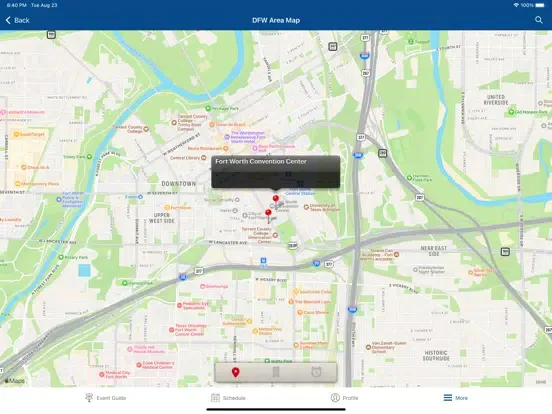Tap the Pediatric Eye Specialists marker

[179, 305]
